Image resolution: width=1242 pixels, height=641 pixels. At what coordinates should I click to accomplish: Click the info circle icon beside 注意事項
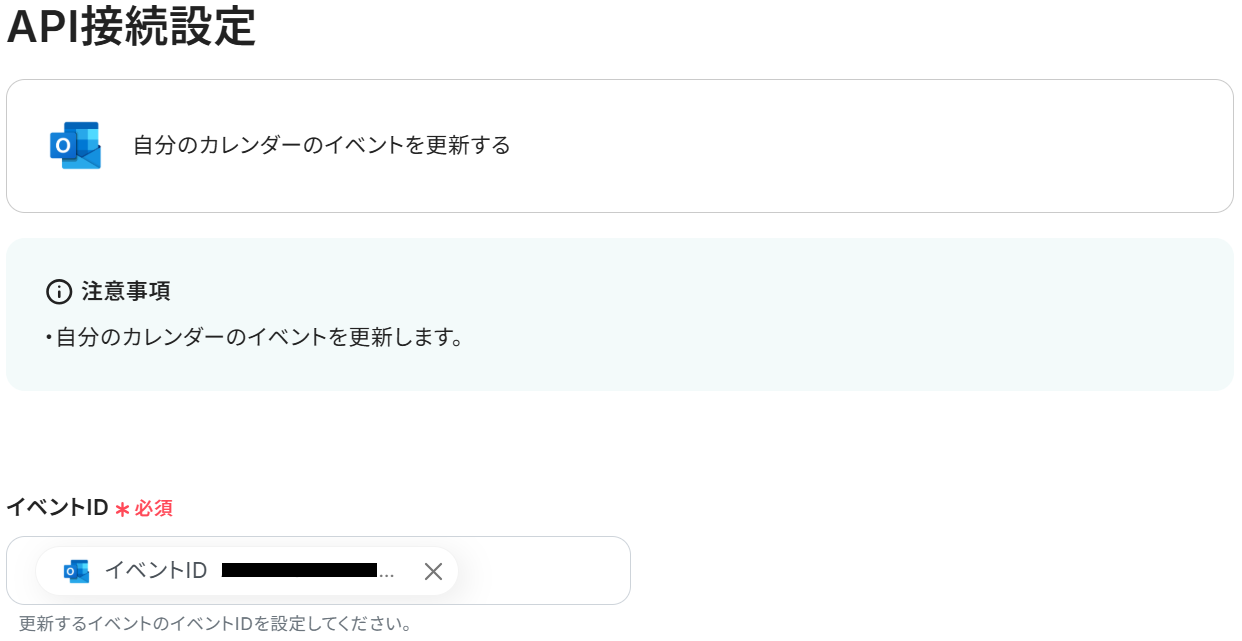coord(59,292)
